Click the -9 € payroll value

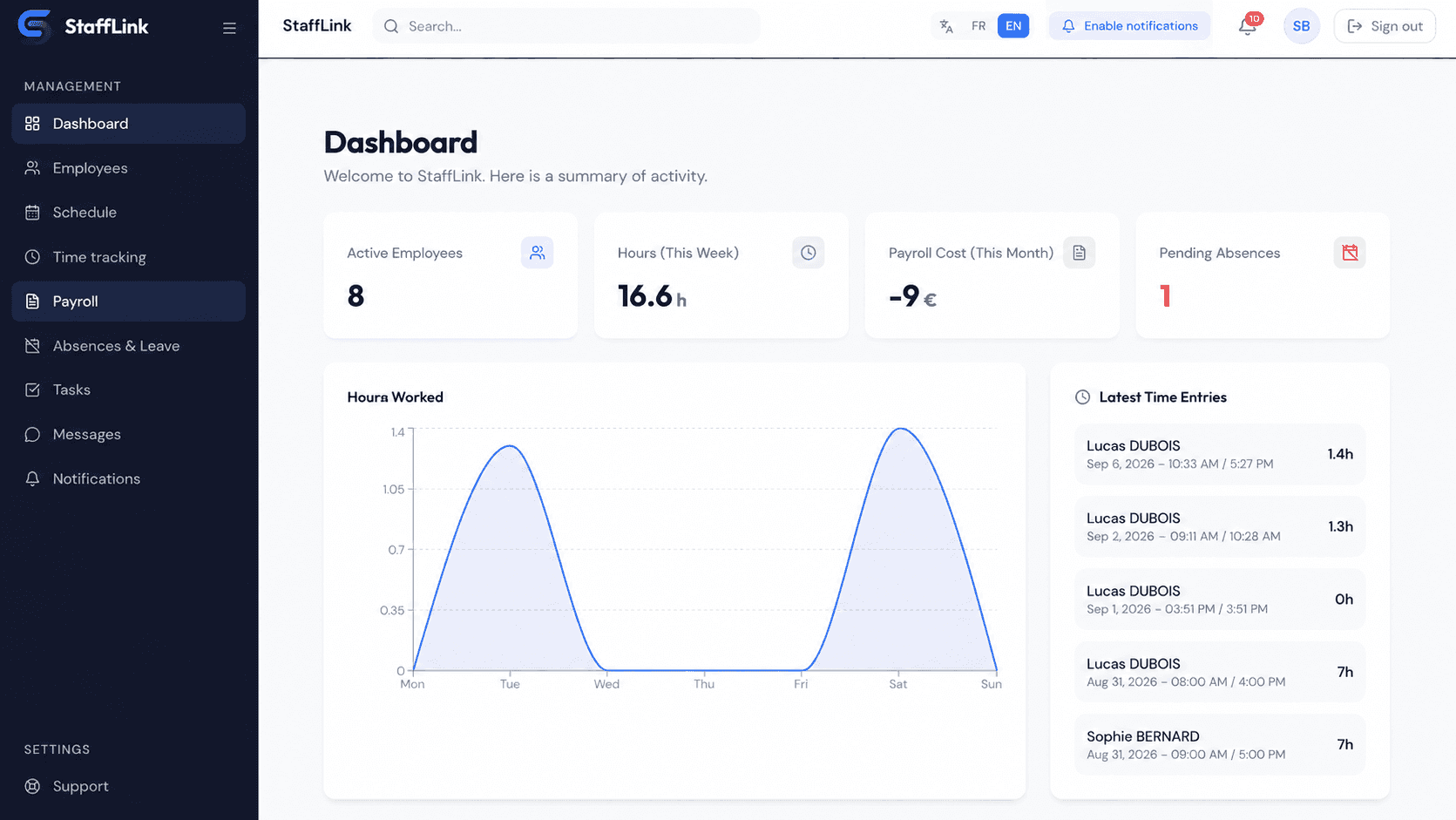(x=912, y=296)
